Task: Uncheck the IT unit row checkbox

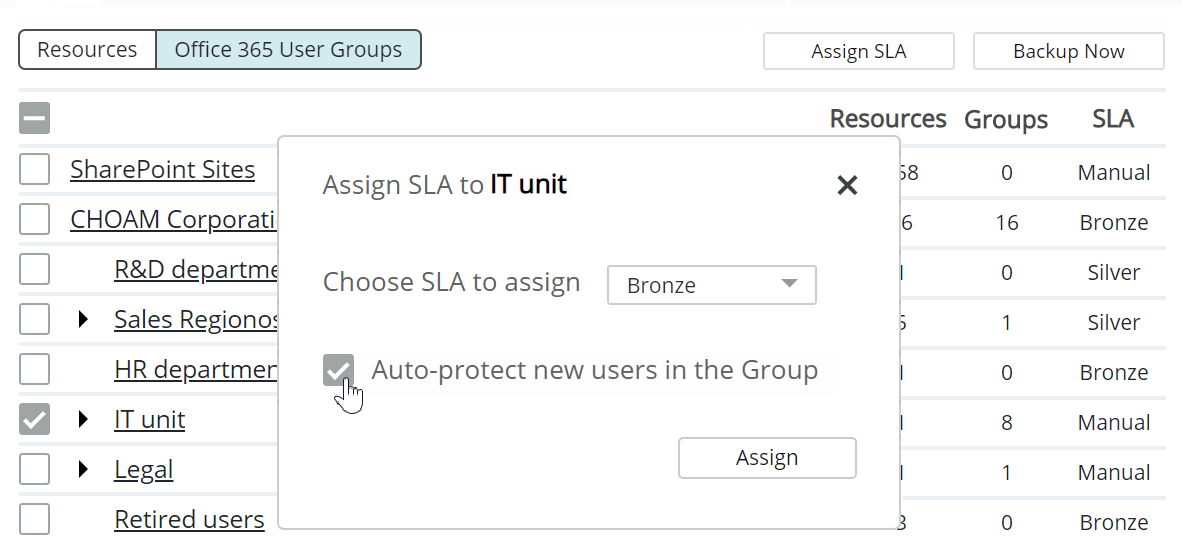Action: pos(34,420)
